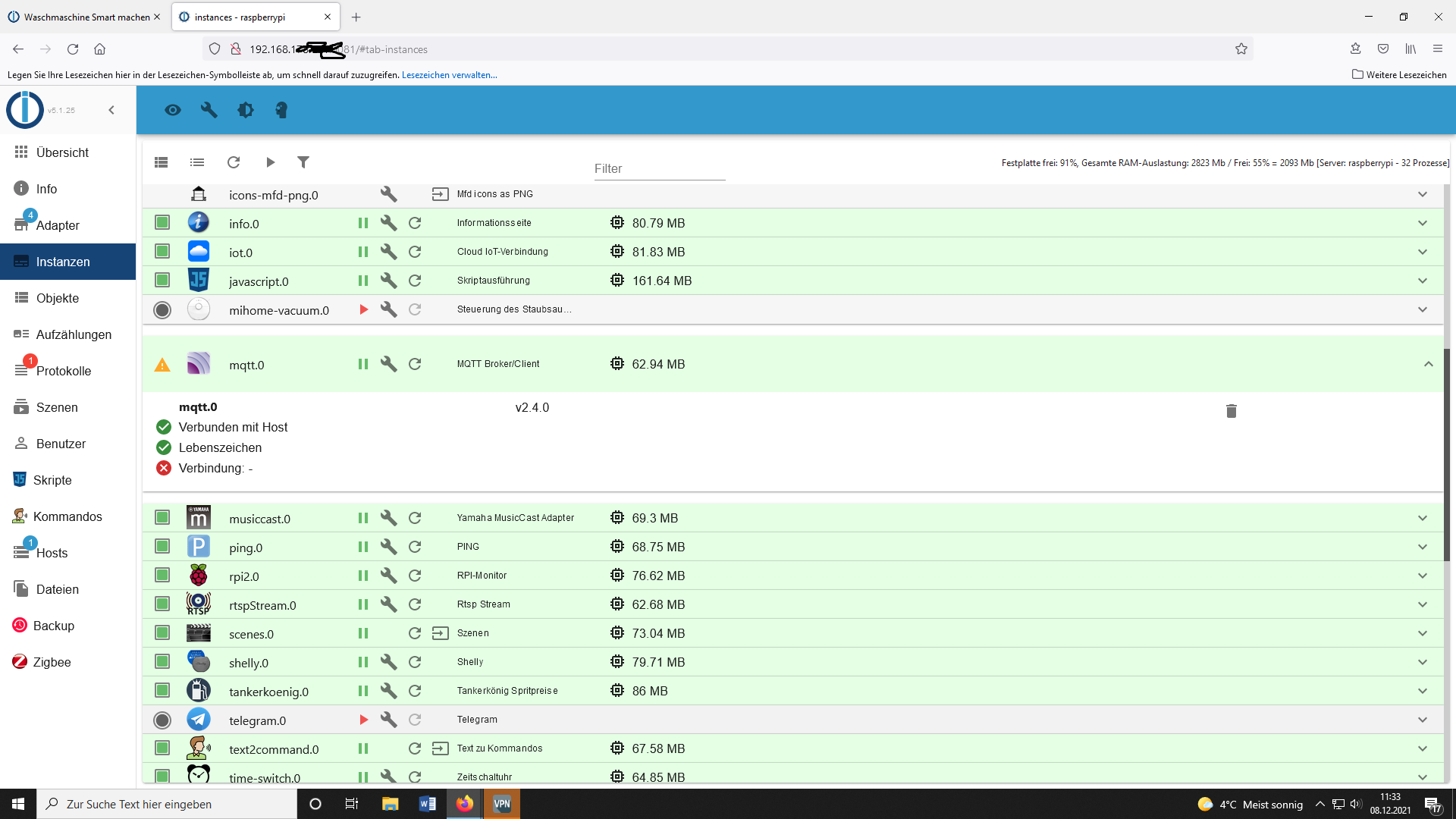Toggle javascript.0 status checkbox
Viewport: 1456px width, 819px height.
pyautogui.click(x=162, y=280)
